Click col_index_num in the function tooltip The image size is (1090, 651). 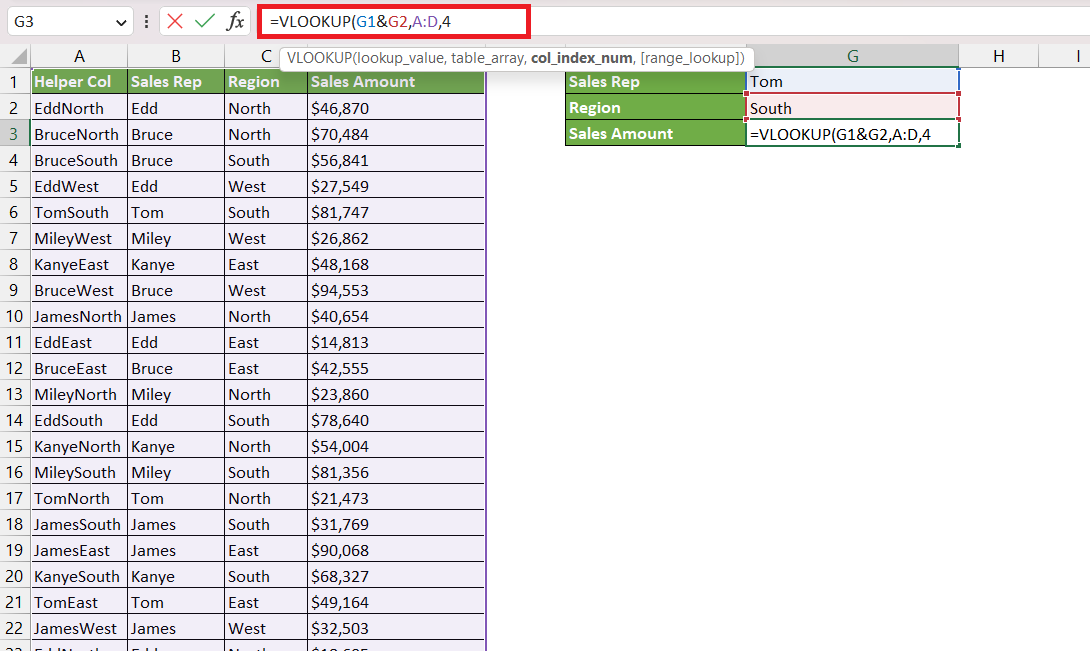point(582,58)
